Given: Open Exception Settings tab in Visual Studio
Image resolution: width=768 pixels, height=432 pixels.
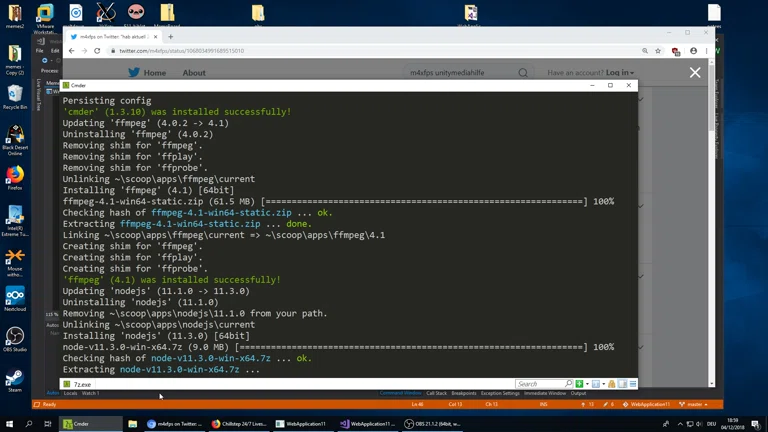Looking at the screenshot, I should pos(500,393).
